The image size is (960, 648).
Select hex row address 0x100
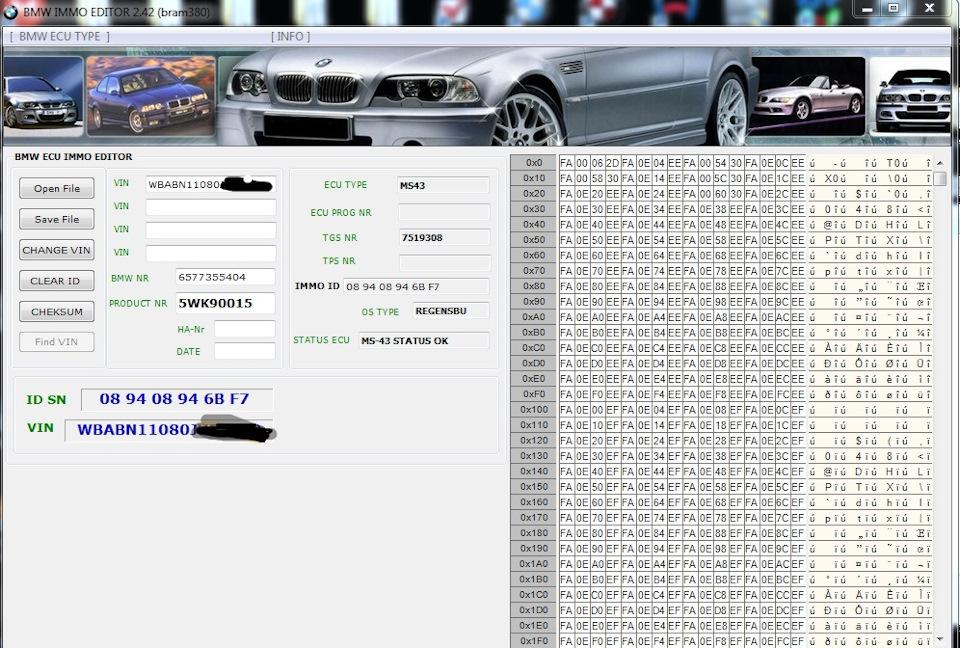(533, 409)
